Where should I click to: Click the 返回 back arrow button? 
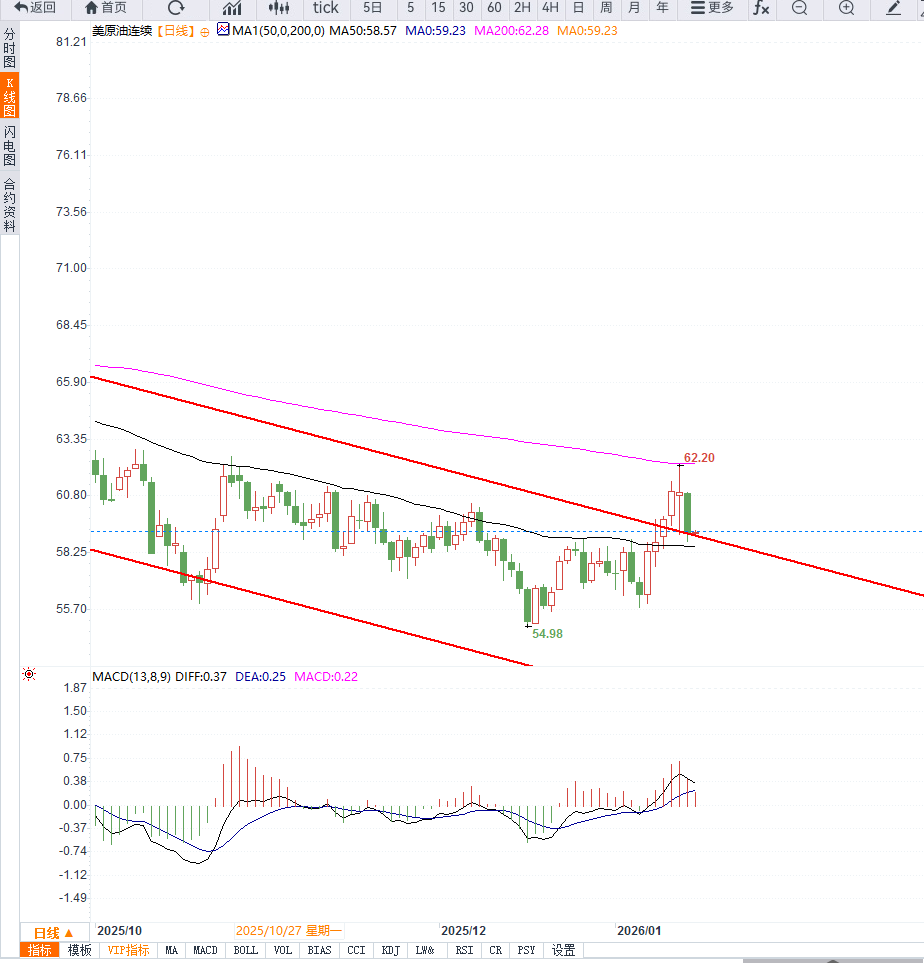pyautogui.click(x=34, y=8)
